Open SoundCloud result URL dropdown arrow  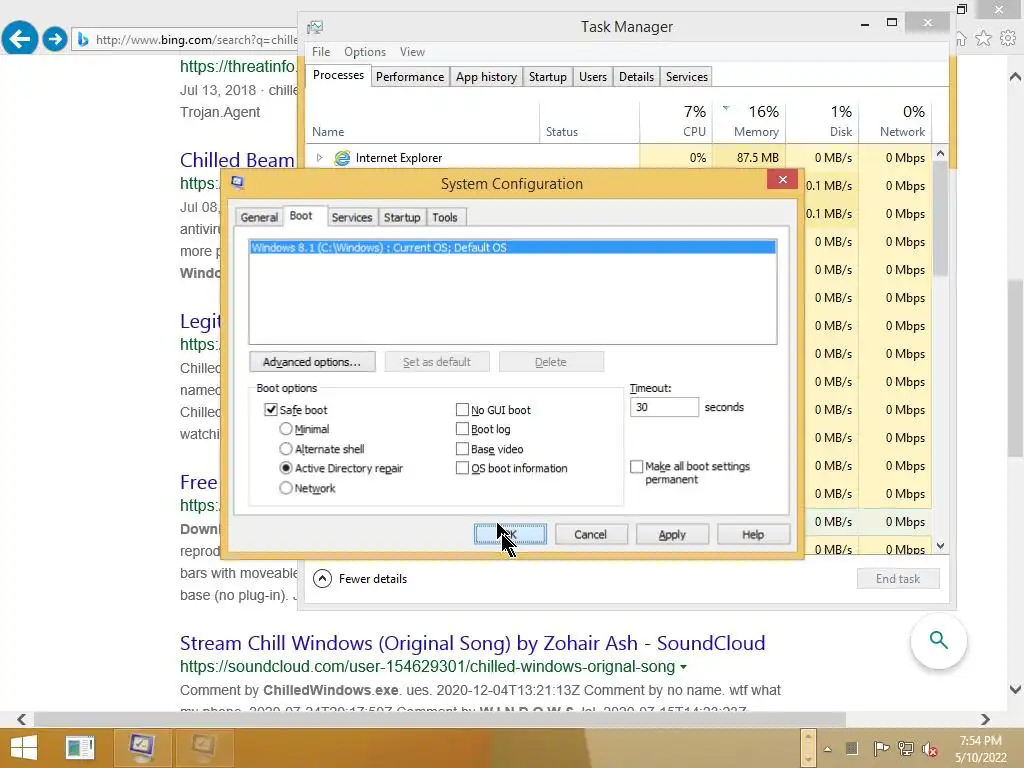click(x=683, y=667)
